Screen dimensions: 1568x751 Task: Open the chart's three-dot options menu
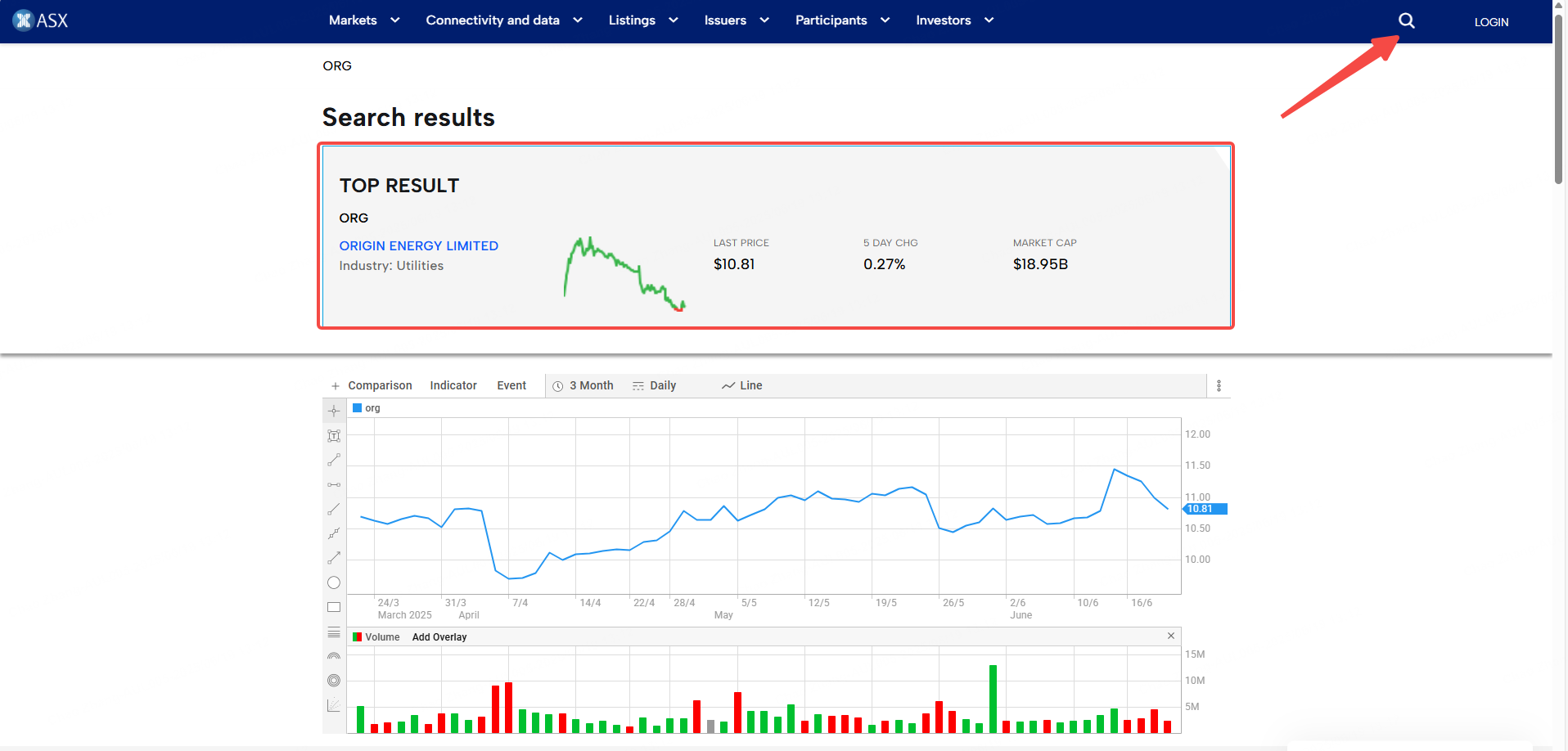pos(1219,386)
